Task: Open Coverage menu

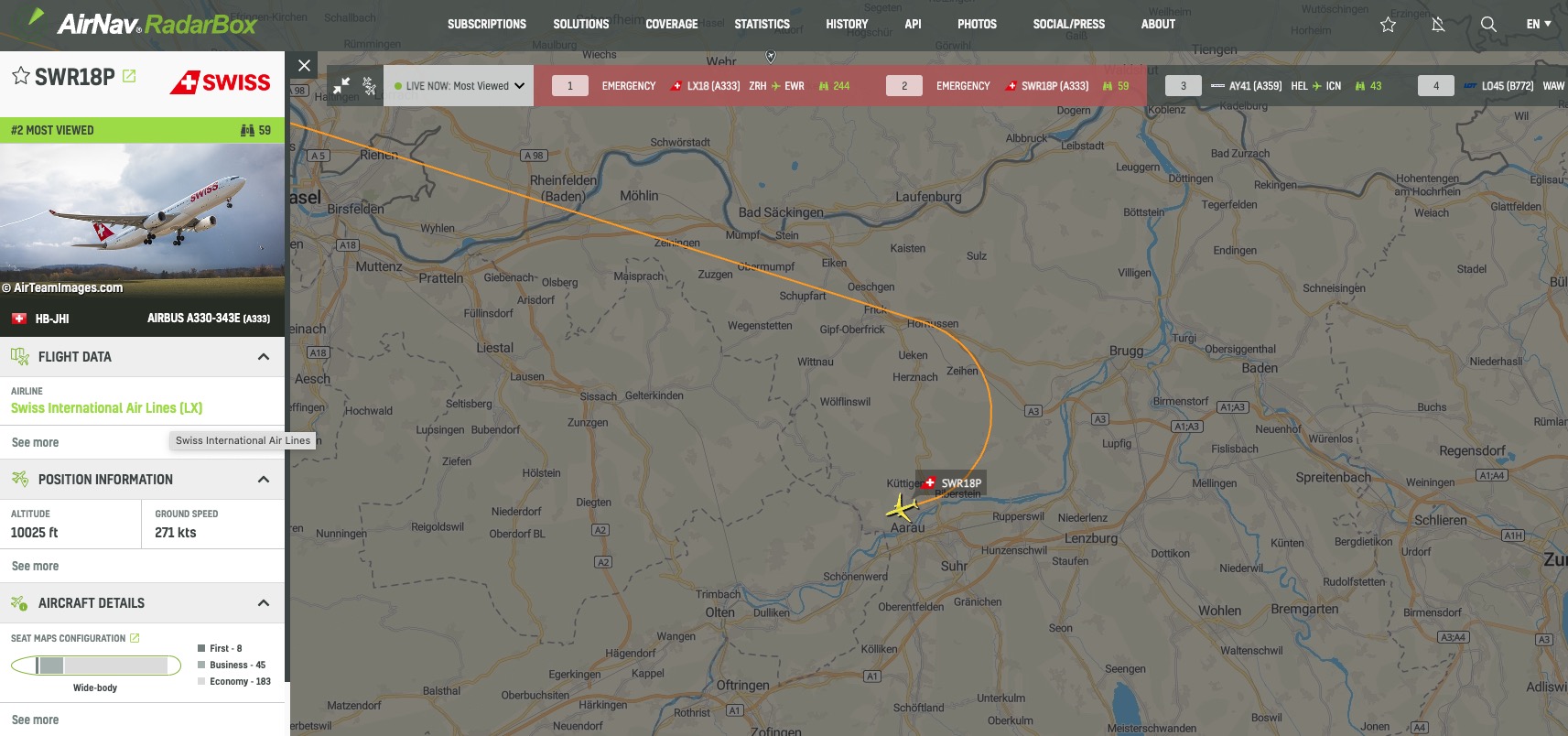Action: [x=671, y=24]
